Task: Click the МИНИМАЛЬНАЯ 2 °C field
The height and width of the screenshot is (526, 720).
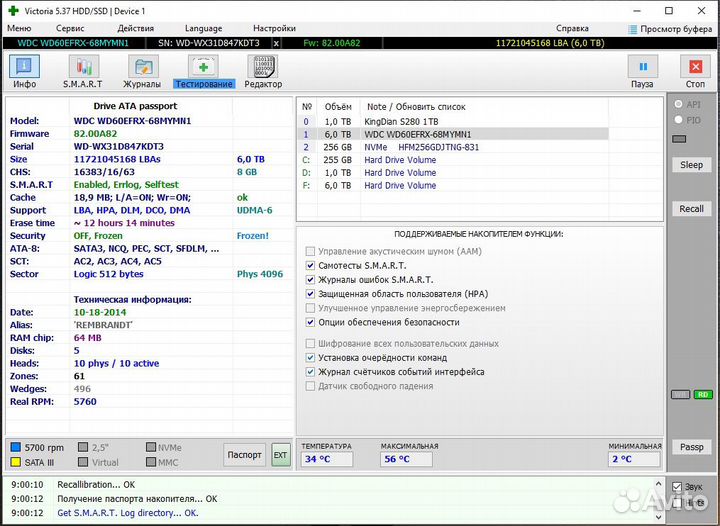Action: coord(634,459)
